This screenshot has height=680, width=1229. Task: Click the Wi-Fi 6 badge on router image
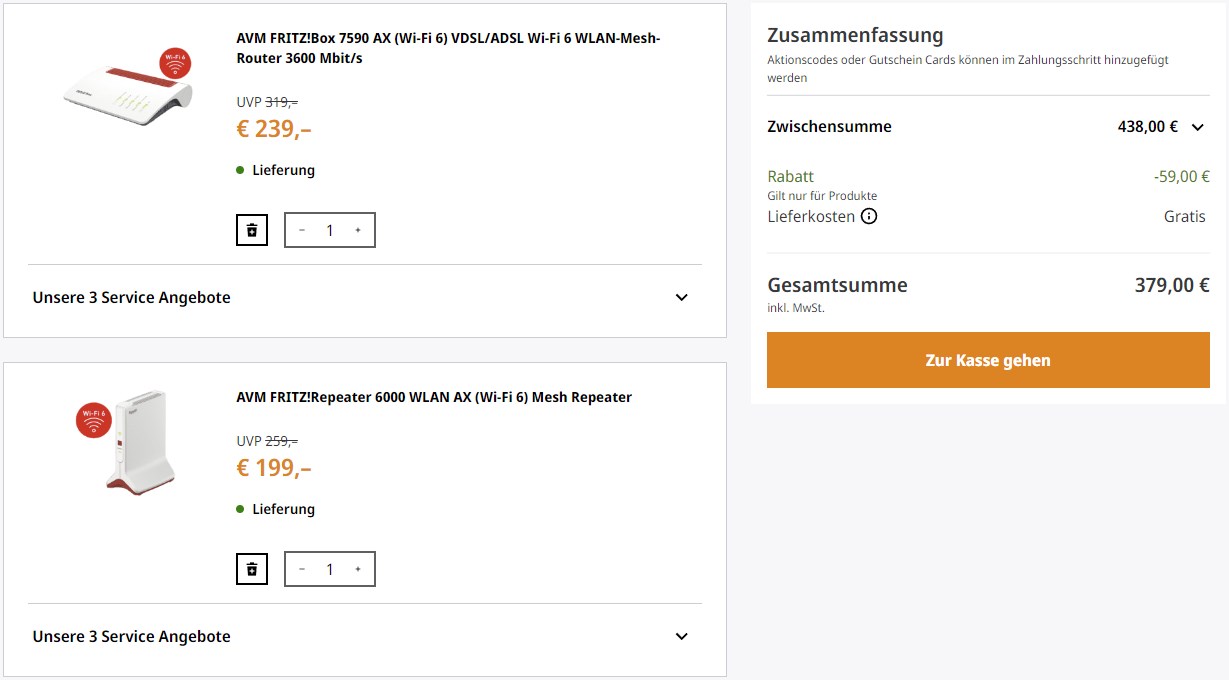tap(175, 63)
